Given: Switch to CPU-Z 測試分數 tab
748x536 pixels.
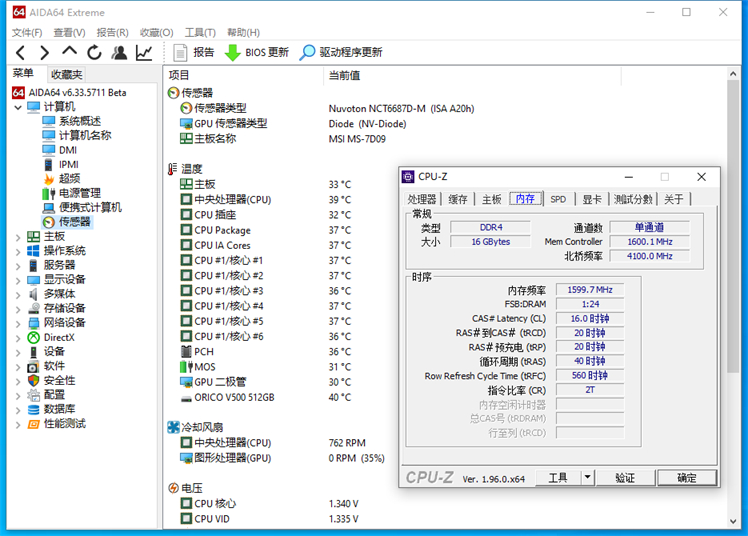Looking at the screenshot, I should (x=633, y=199).
